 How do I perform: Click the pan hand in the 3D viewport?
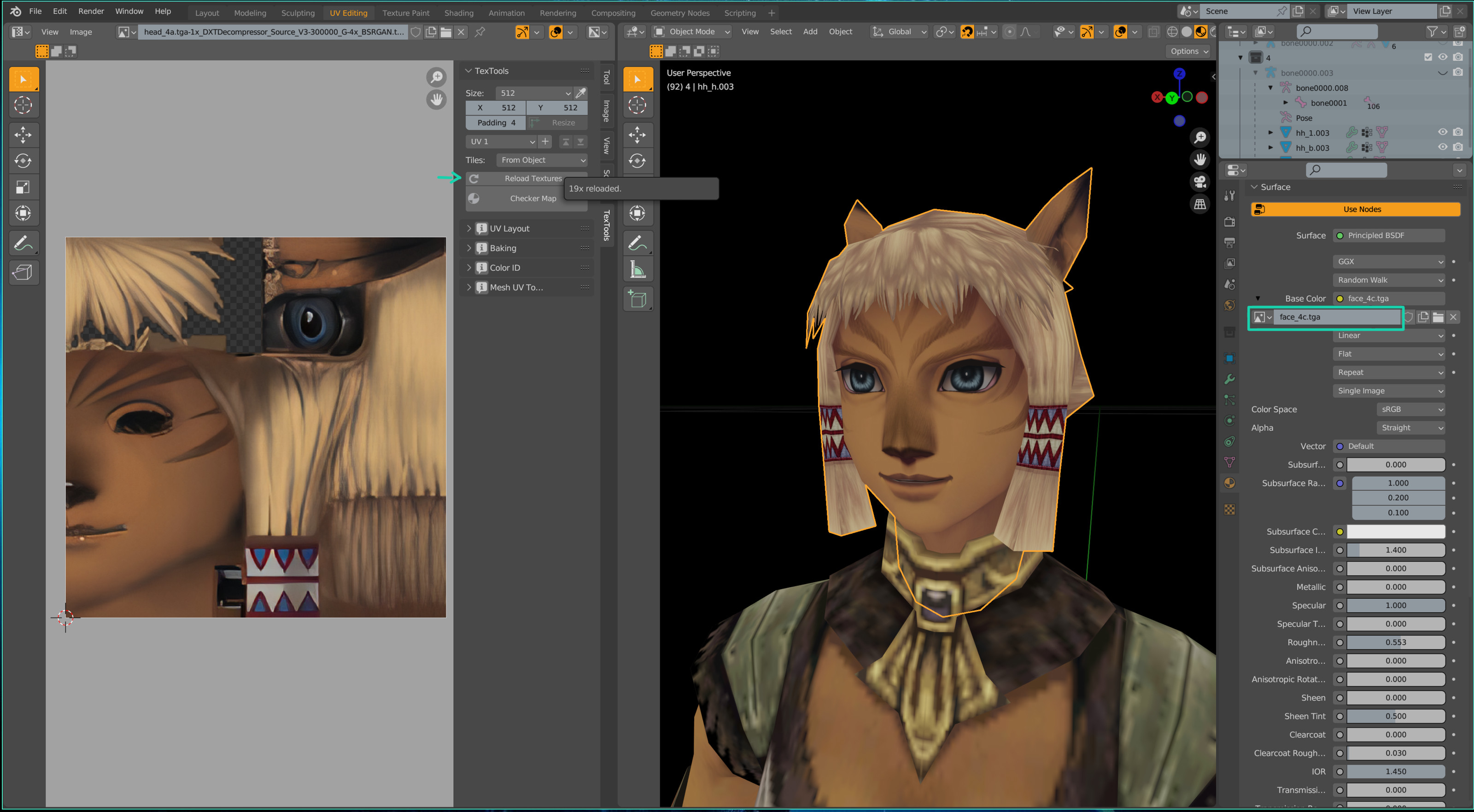pyautogui.click(x=1199, y=159)
